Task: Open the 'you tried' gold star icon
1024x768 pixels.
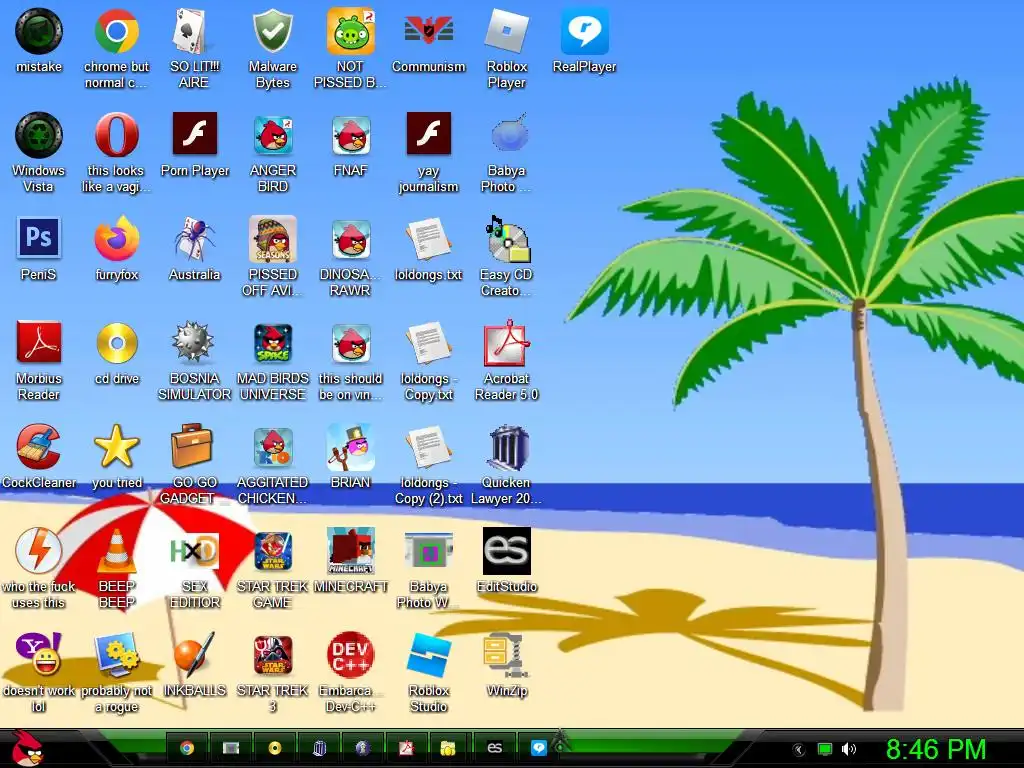Action: [116, 447]
